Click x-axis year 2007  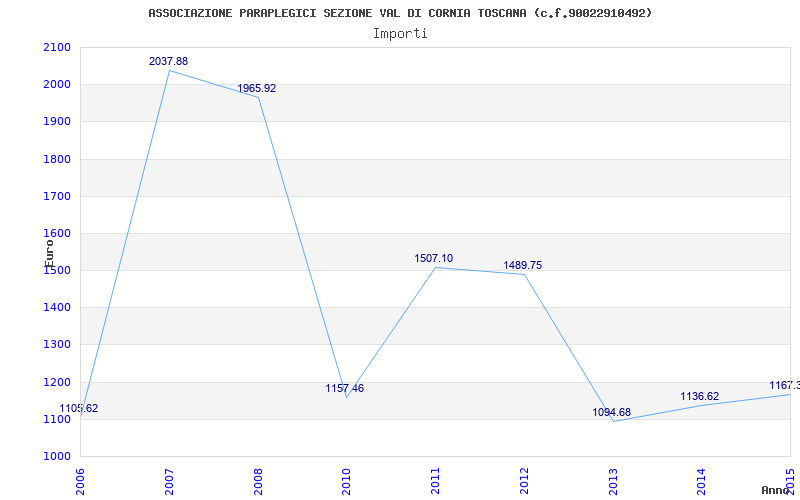[169, 482]
